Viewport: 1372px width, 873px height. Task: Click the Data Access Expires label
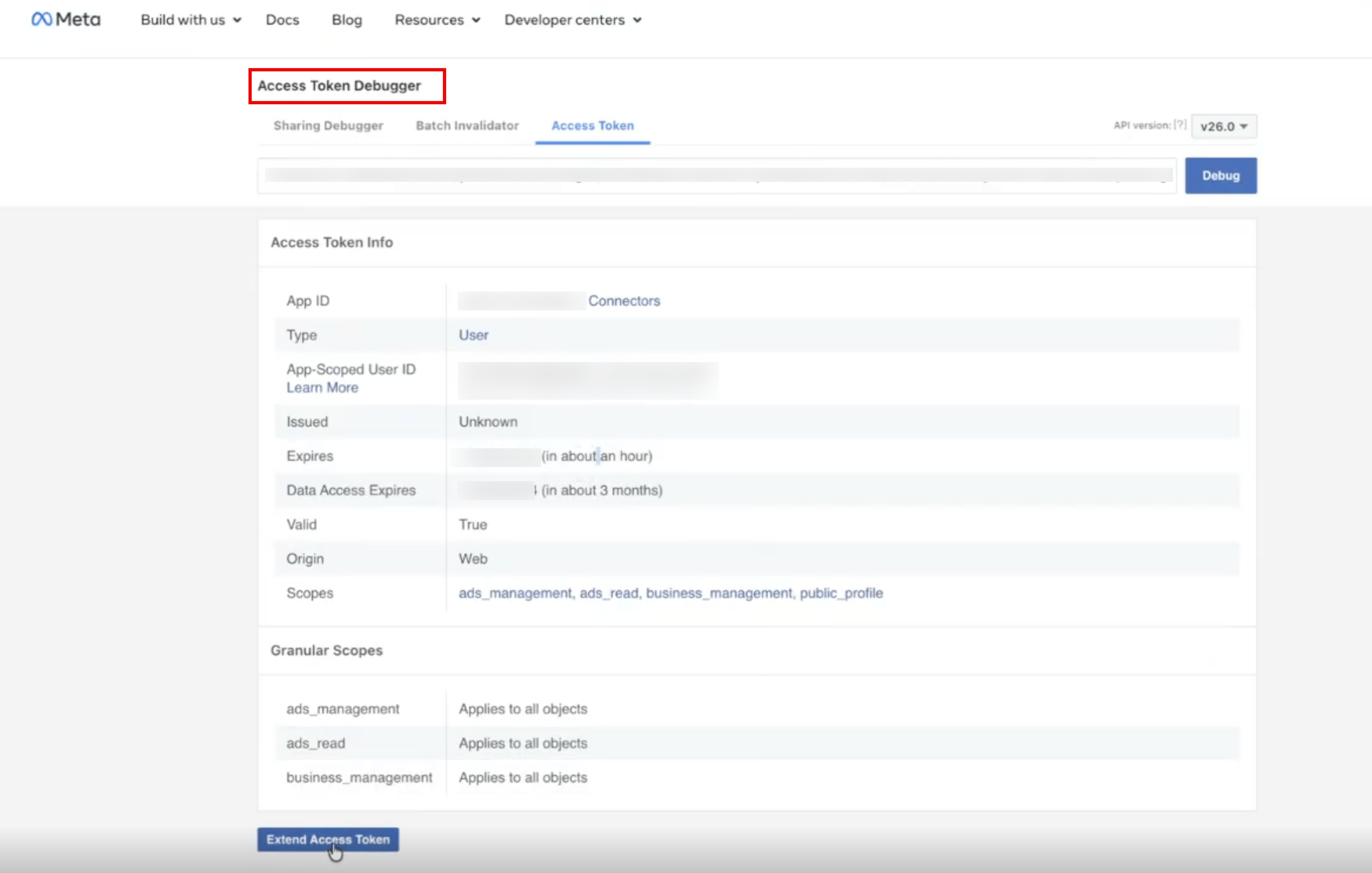[350, 491]
